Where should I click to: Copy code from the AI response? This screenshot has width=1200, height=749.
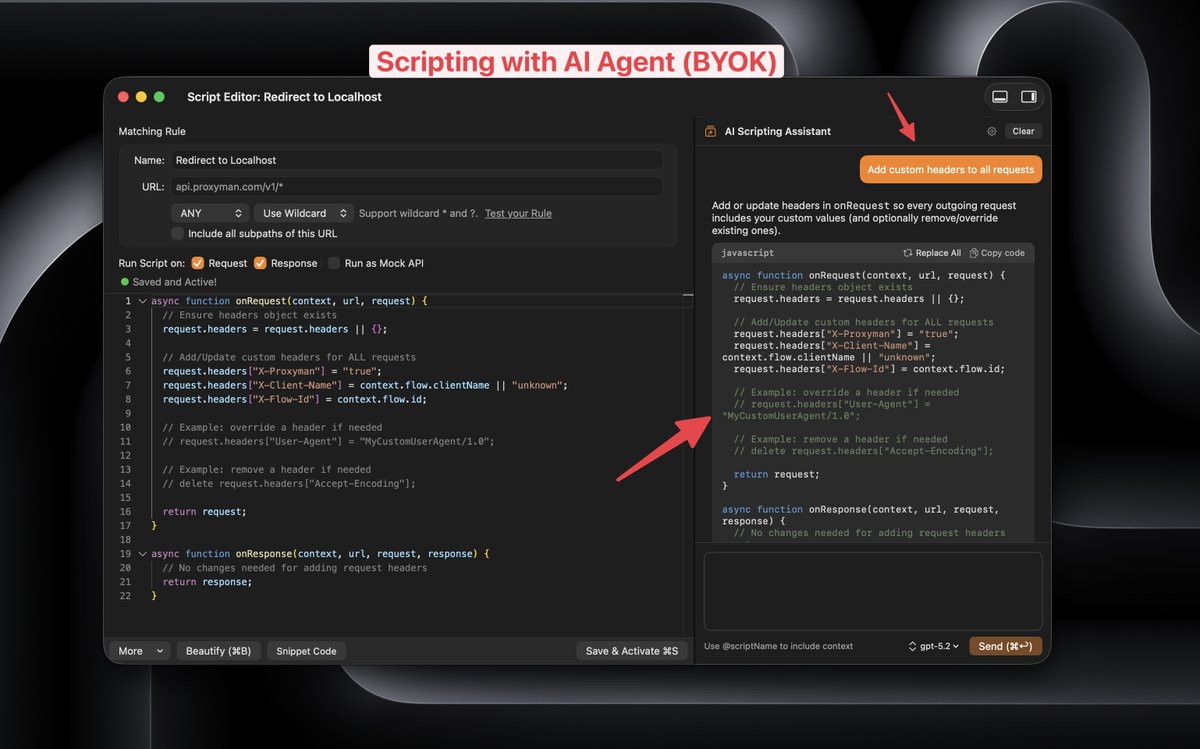(x=997, y=253)
